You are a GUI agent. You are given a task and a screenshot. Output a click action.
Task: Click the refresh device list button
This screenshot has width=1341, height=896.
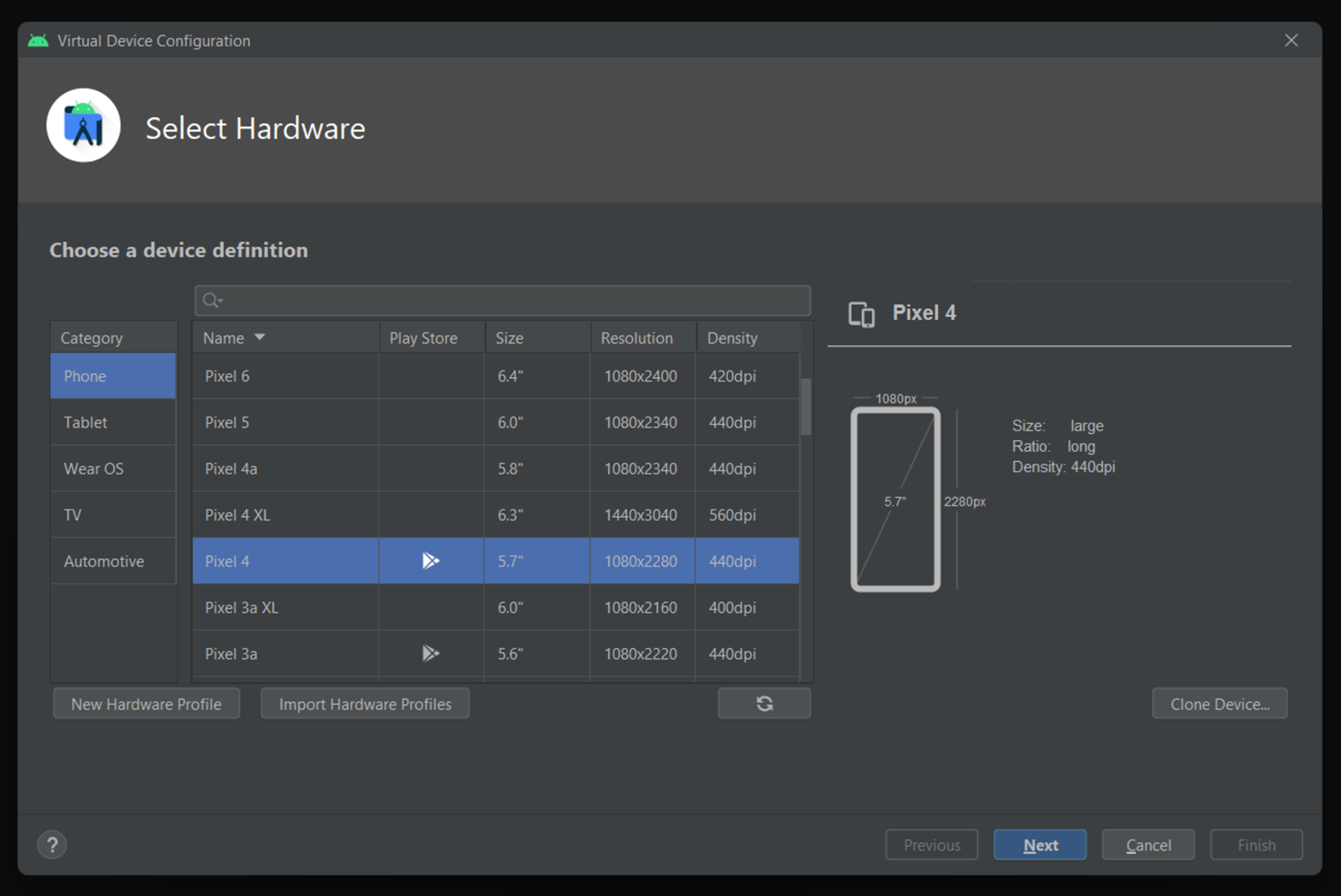tap(764, 703)
